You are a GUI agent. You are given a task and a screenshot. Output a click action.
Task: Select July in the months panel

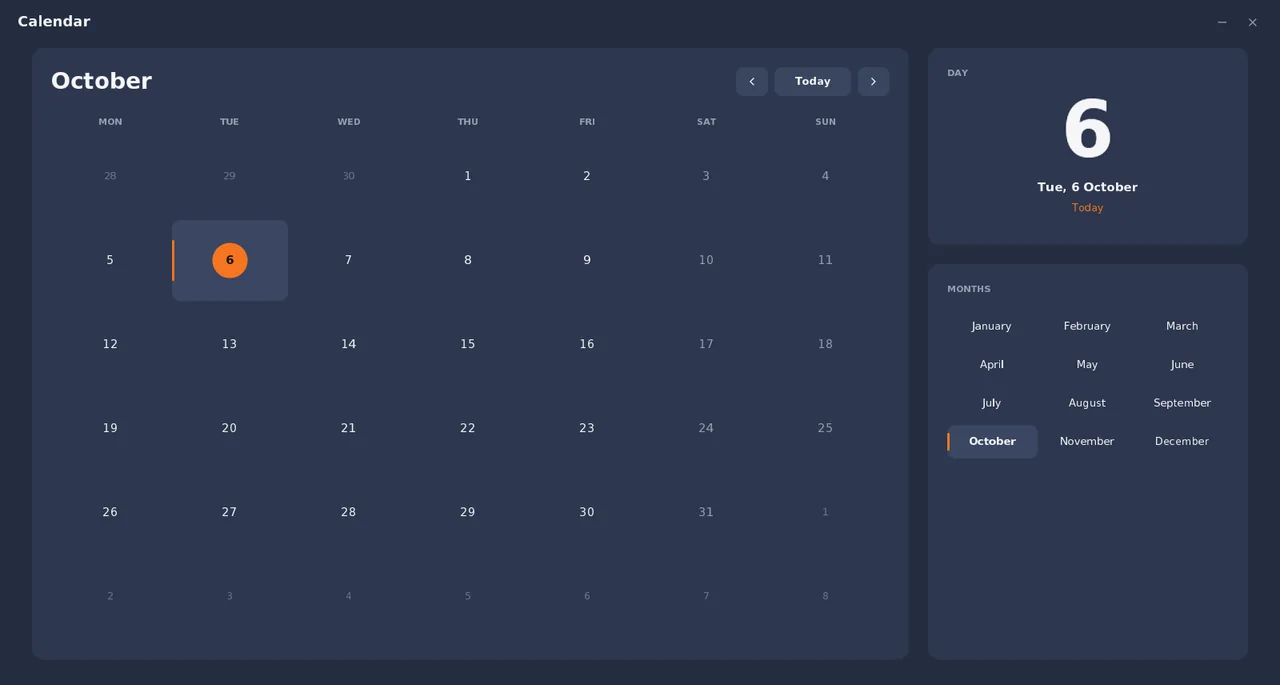(991, 403)
